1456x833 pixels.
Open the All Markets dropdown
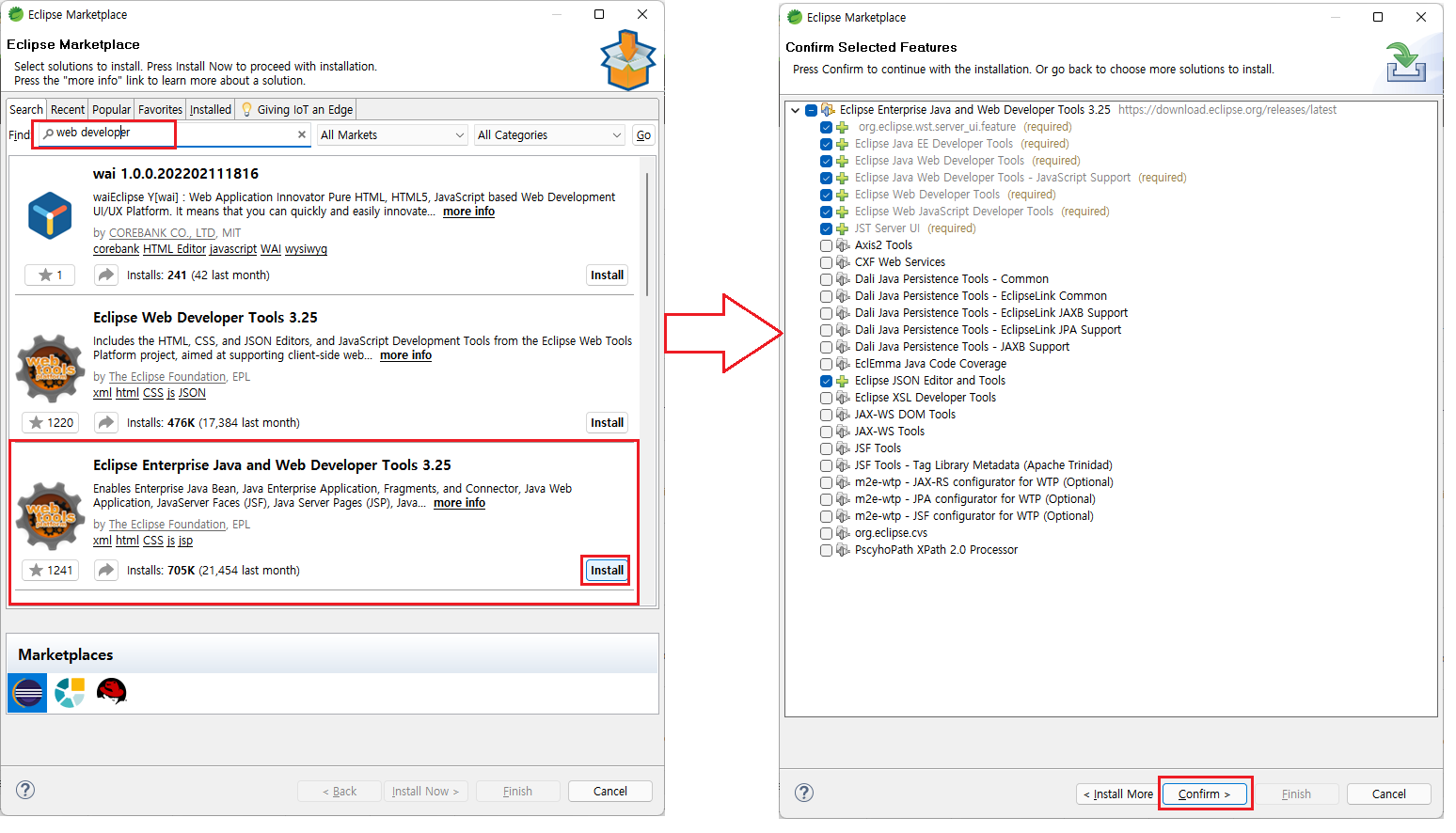click(x=392, y=135)
